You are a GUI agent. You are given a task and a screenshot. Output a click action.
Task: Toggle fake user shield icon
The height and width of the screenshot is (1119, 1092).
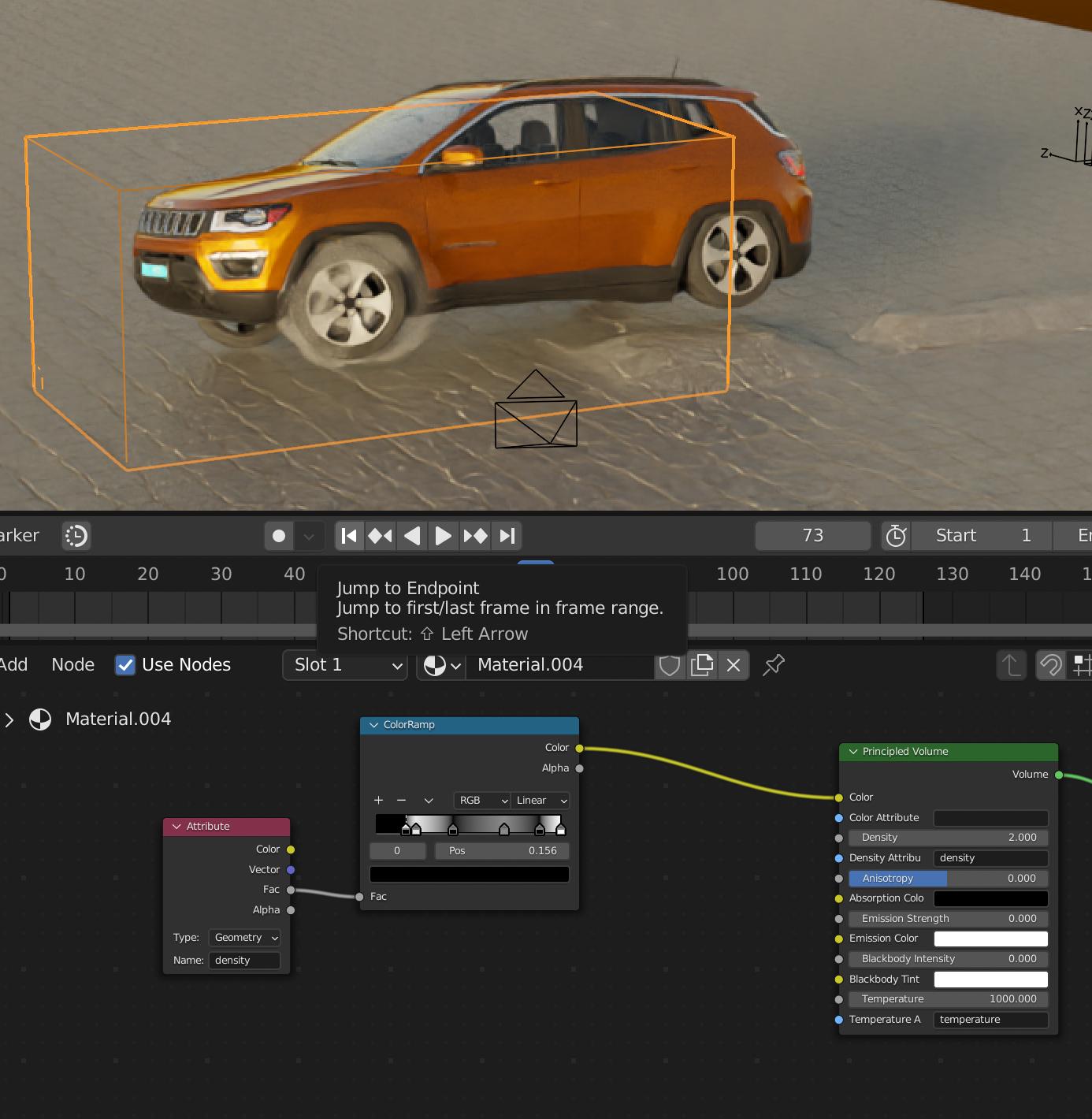click(x=670, y=666)
